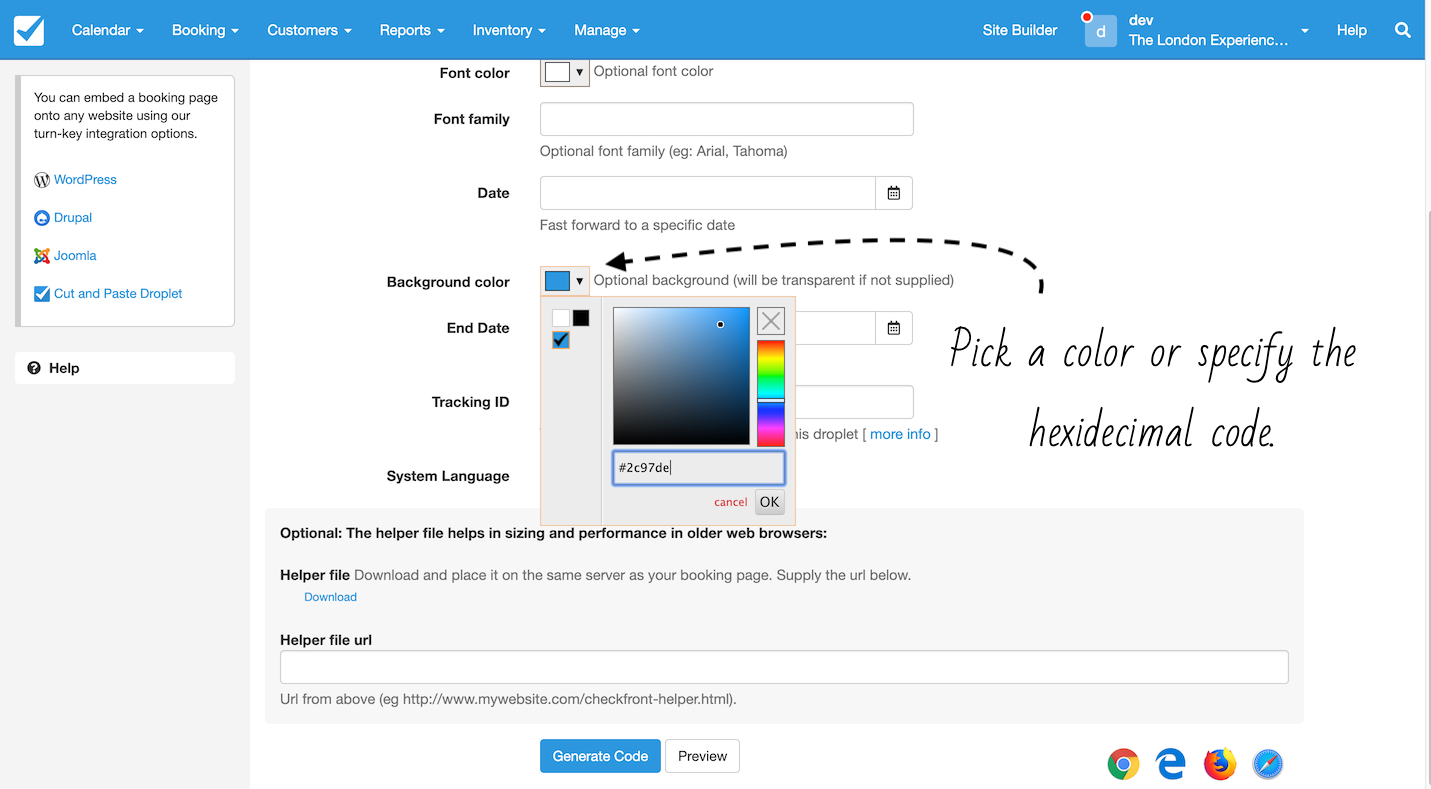The height and width of the screenshot is (789, 1431).
Task: Open the Joomla integration link
Action: pyautogui.click(x=75, y=256)
